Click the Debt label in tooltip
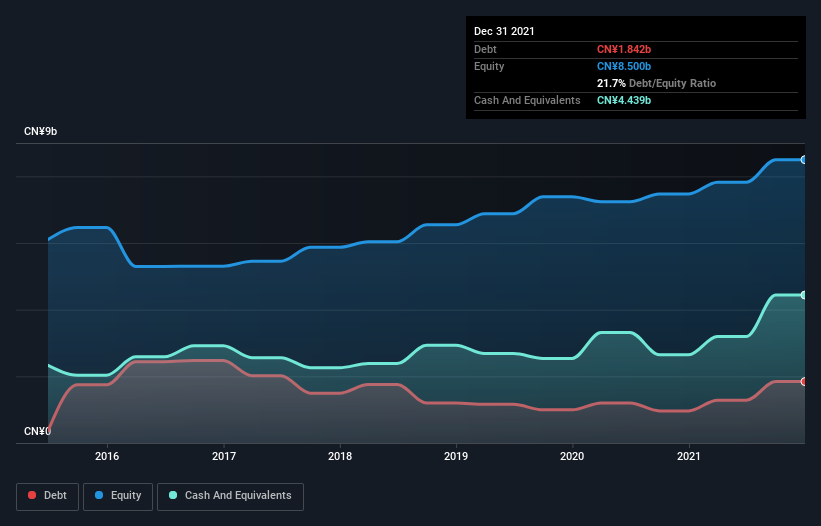This screenshot has height=526, width=821. (485, 49)
